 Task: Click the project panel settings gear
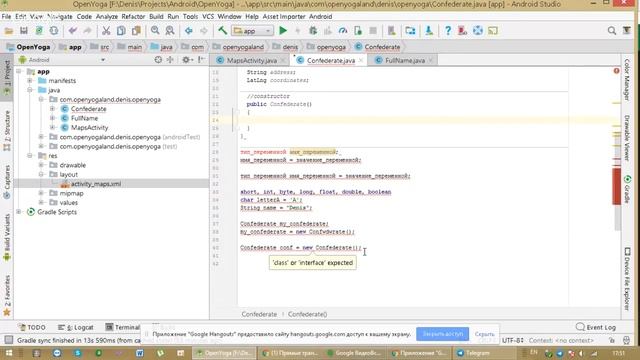(x=186, y=60)
